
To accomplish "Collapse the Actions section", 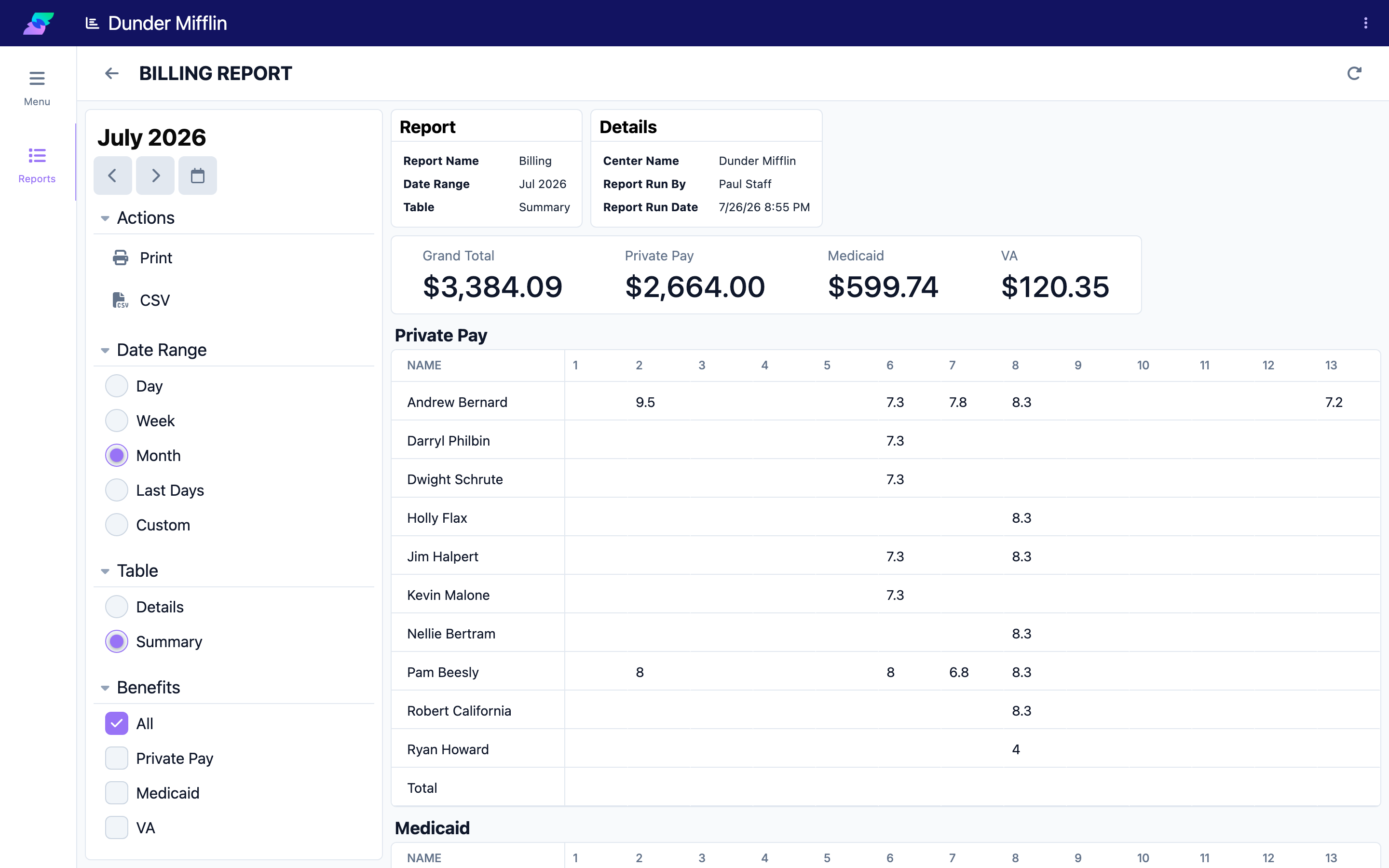I will click(x=105, y=218).
